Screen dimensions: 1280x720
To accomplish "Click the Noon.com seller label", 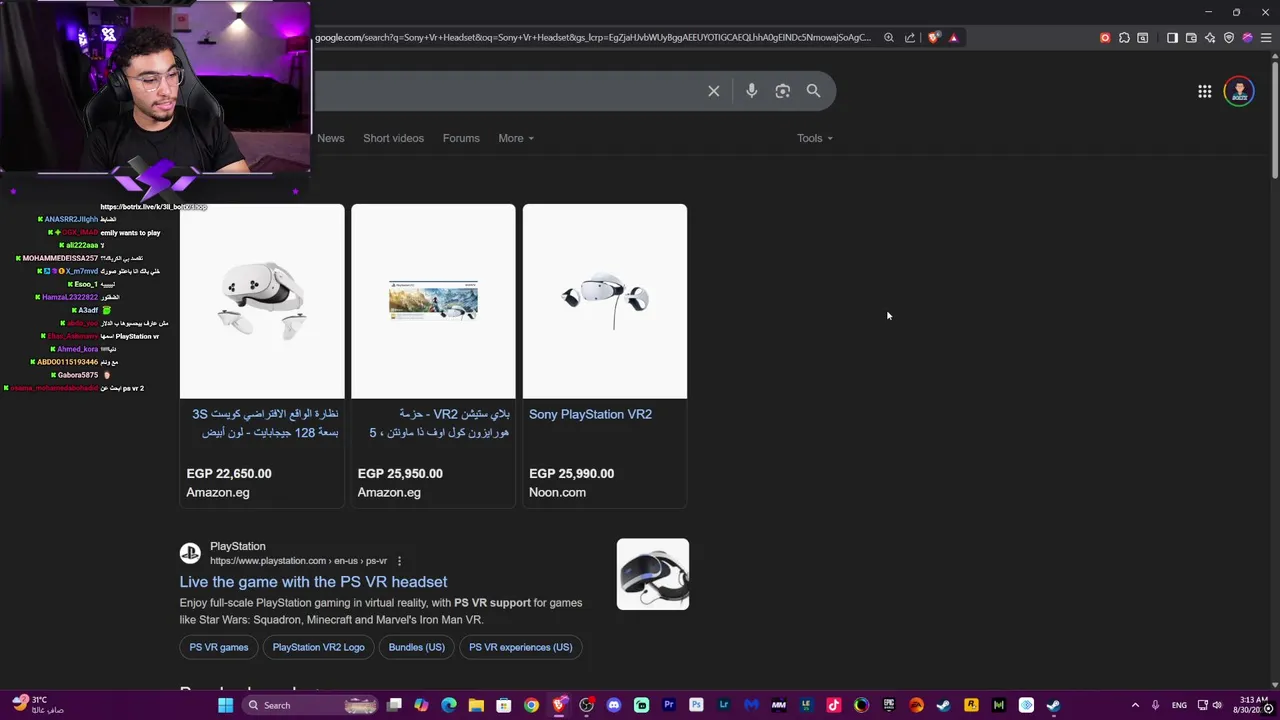I will (x=557, y=492).
